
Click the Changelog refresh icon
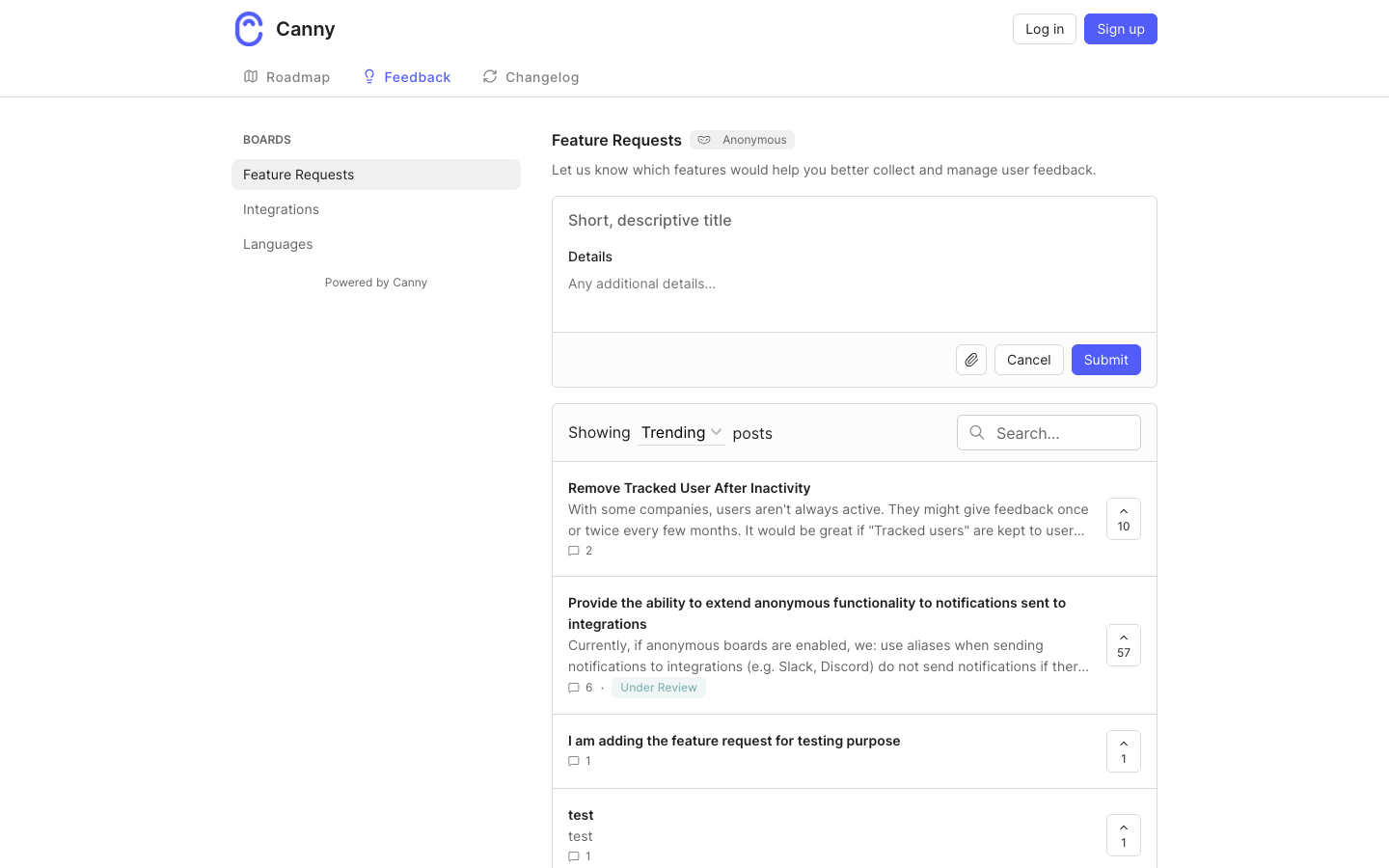[490, 76]
